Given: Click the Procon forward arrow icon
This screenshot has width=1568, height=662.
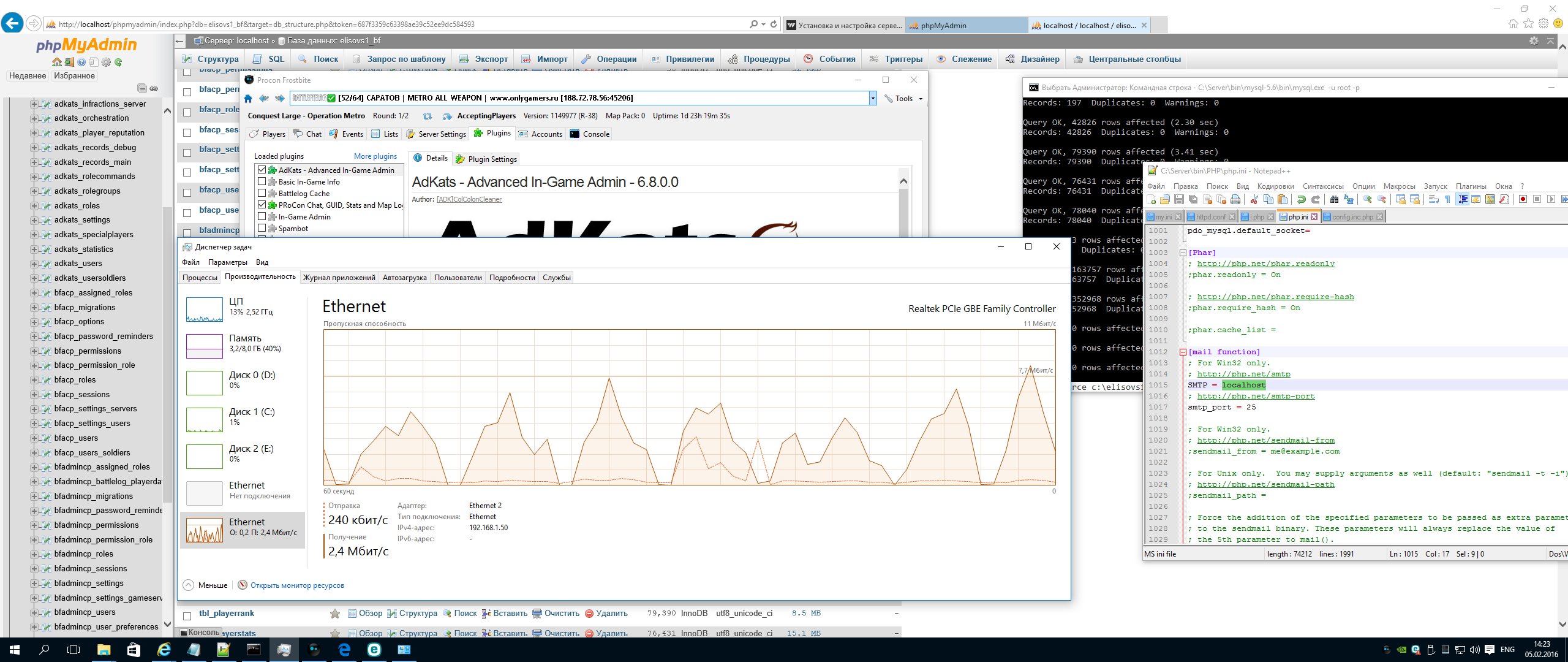Looking at the screenshot, I should [280, 98].
